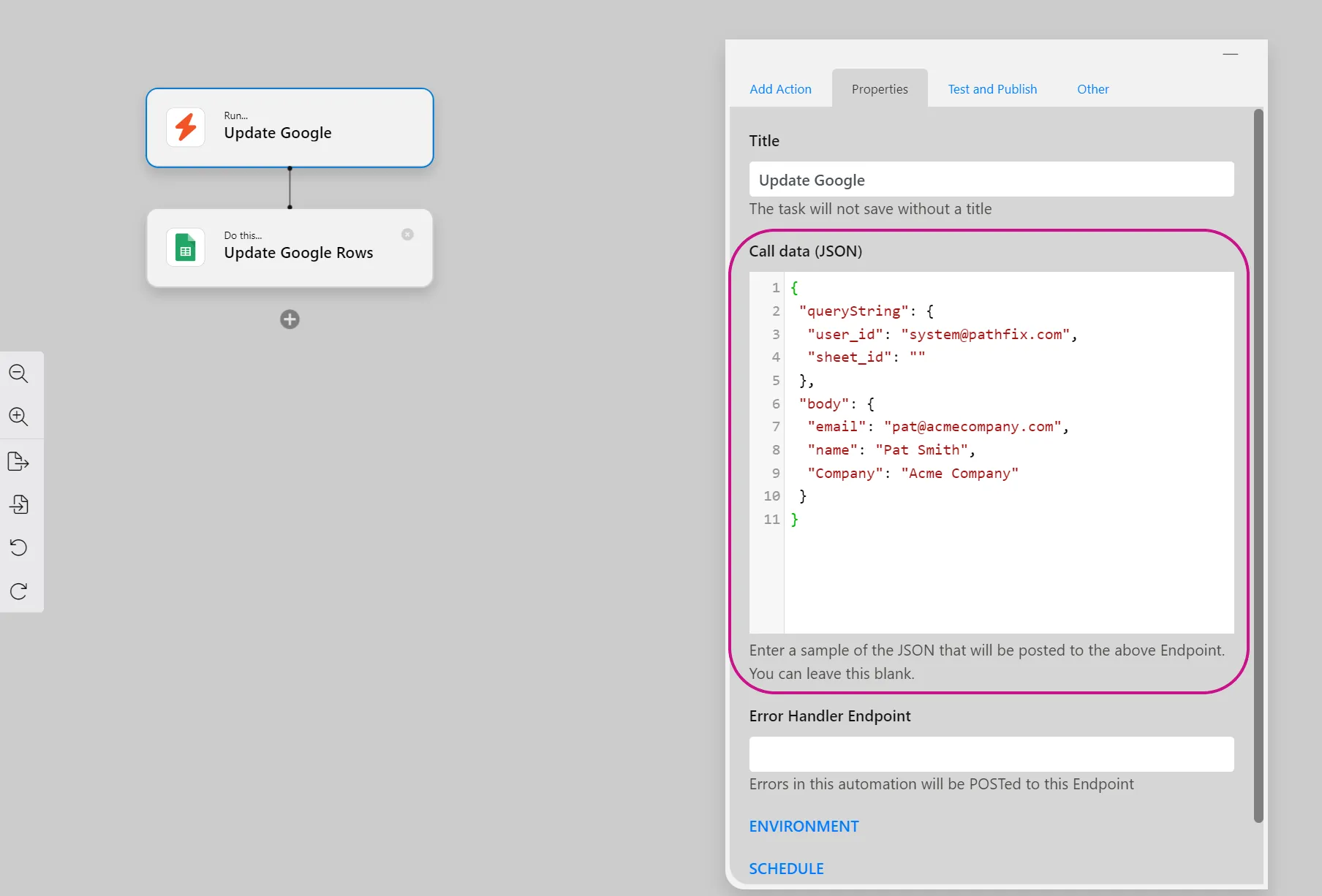Viewport: 1322px width, 896px height.
Task: Expand the SCHEDULE section
Action: [786, 869]
